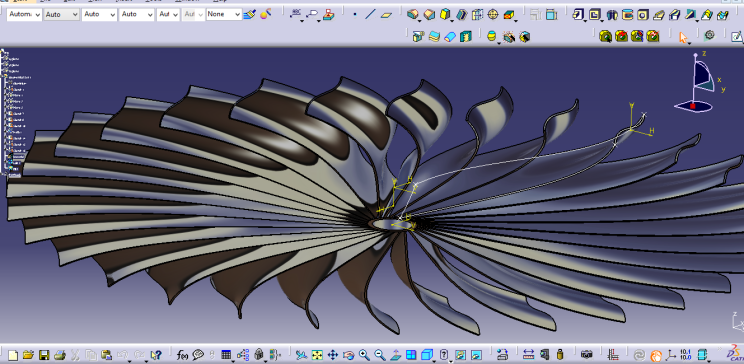The image size is (744, 364).
Task: Toggle Swap Visible Space view
Action: pyautogui.click(x=476, y=355)
